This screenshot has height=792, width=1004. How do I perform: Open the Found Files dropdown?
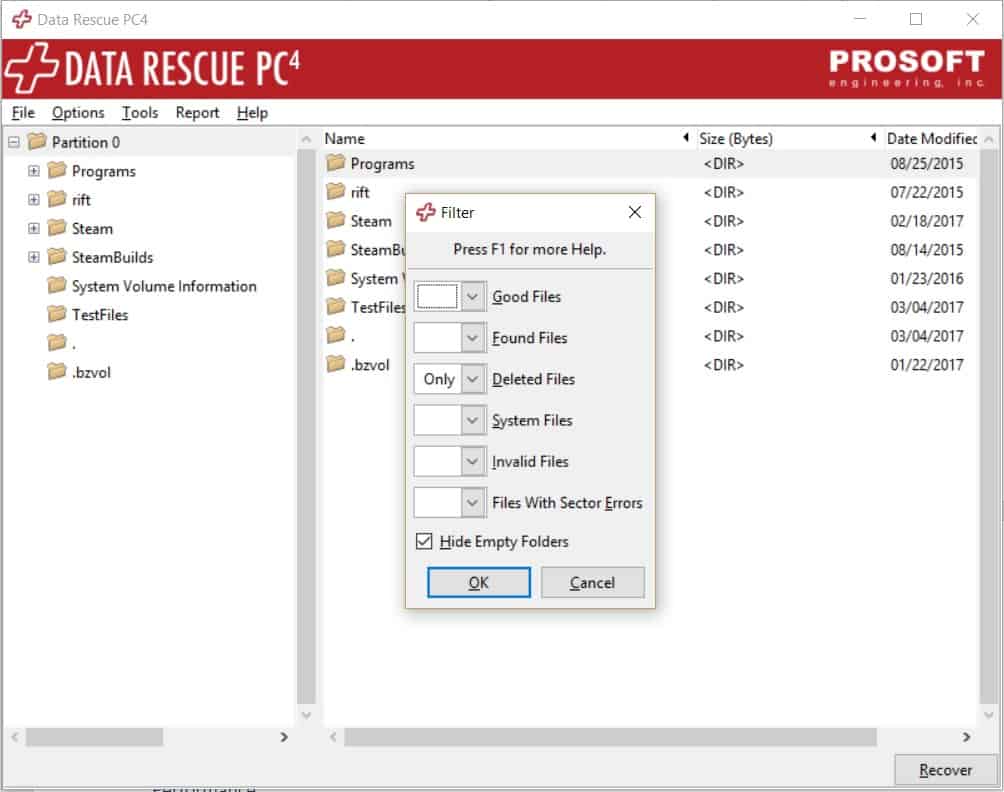point(473,337)
